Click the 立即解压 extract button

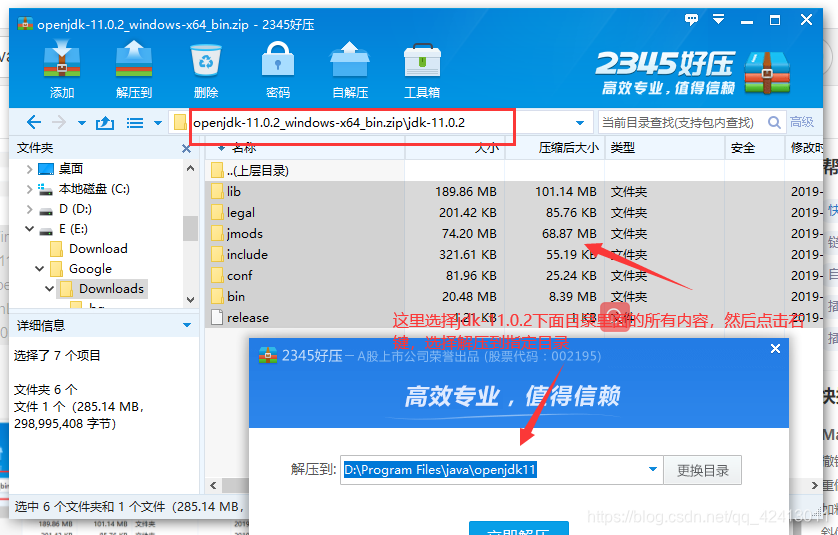pos(518,529)
